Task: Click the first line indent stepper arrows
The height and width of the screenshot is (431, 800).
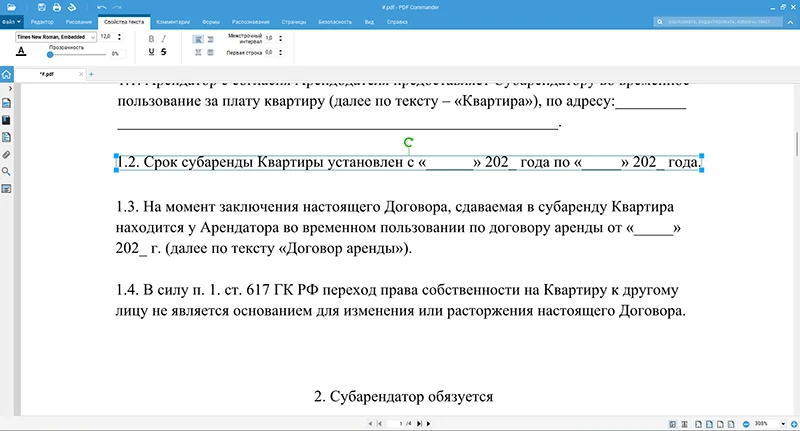Action: pos(281,52)
